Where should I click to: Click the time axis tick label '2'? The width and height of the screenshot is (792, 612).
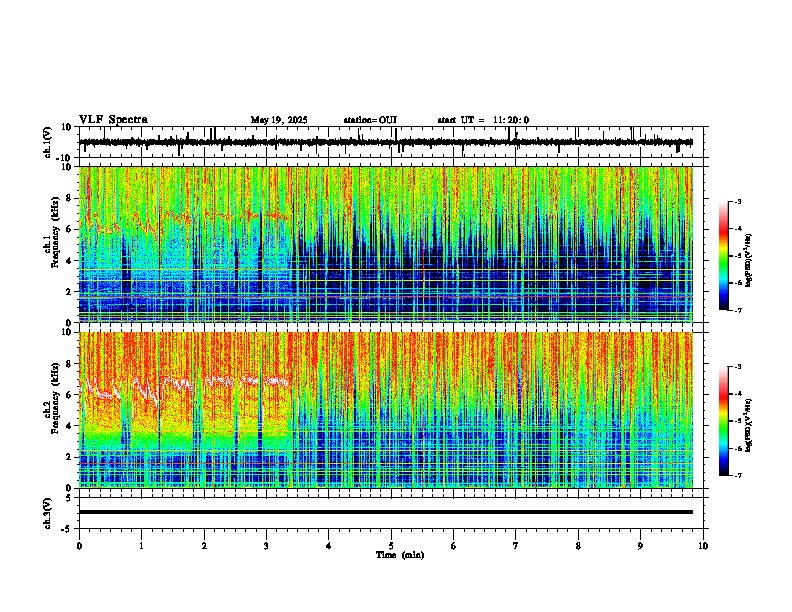pos(204,546)
